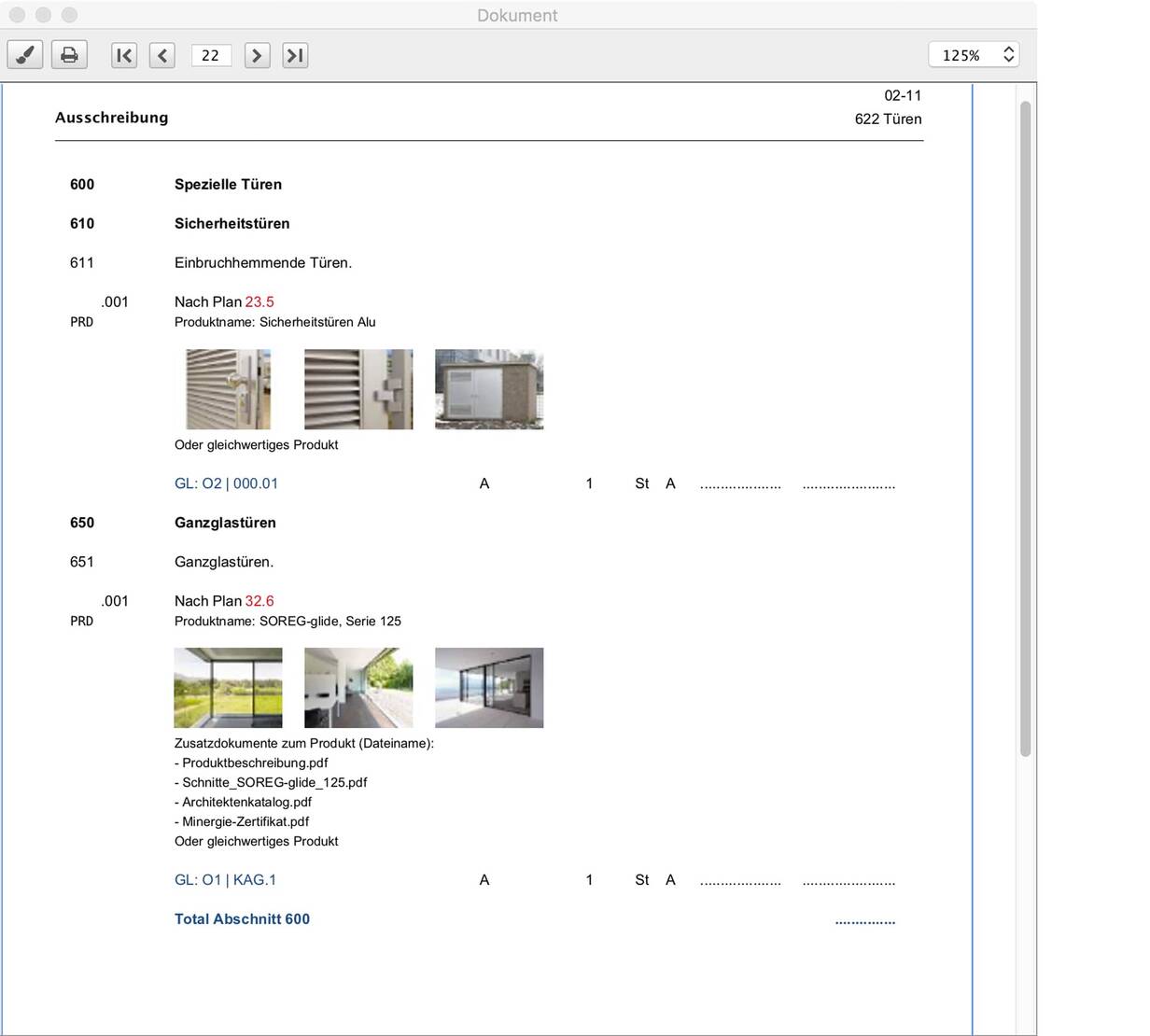Click the small utility building thumbnail
This screenshot has width=1150, height=1036.
[489, 389]
